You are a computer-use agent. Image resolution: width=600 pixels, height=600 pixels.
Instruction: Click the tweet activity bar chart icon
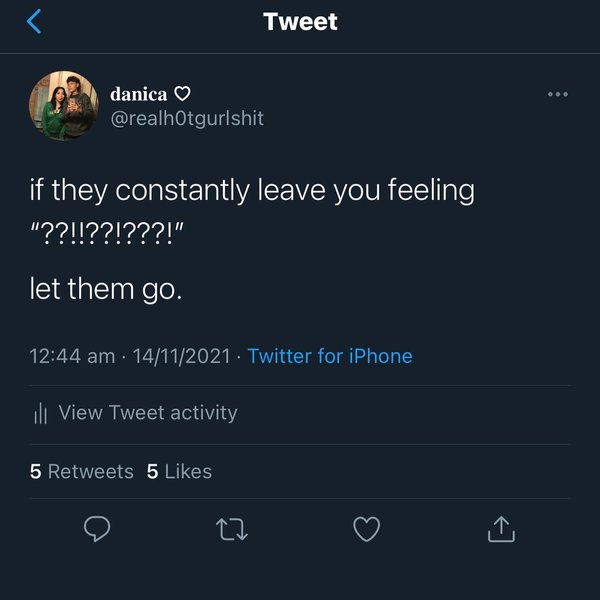coord(41,413)
